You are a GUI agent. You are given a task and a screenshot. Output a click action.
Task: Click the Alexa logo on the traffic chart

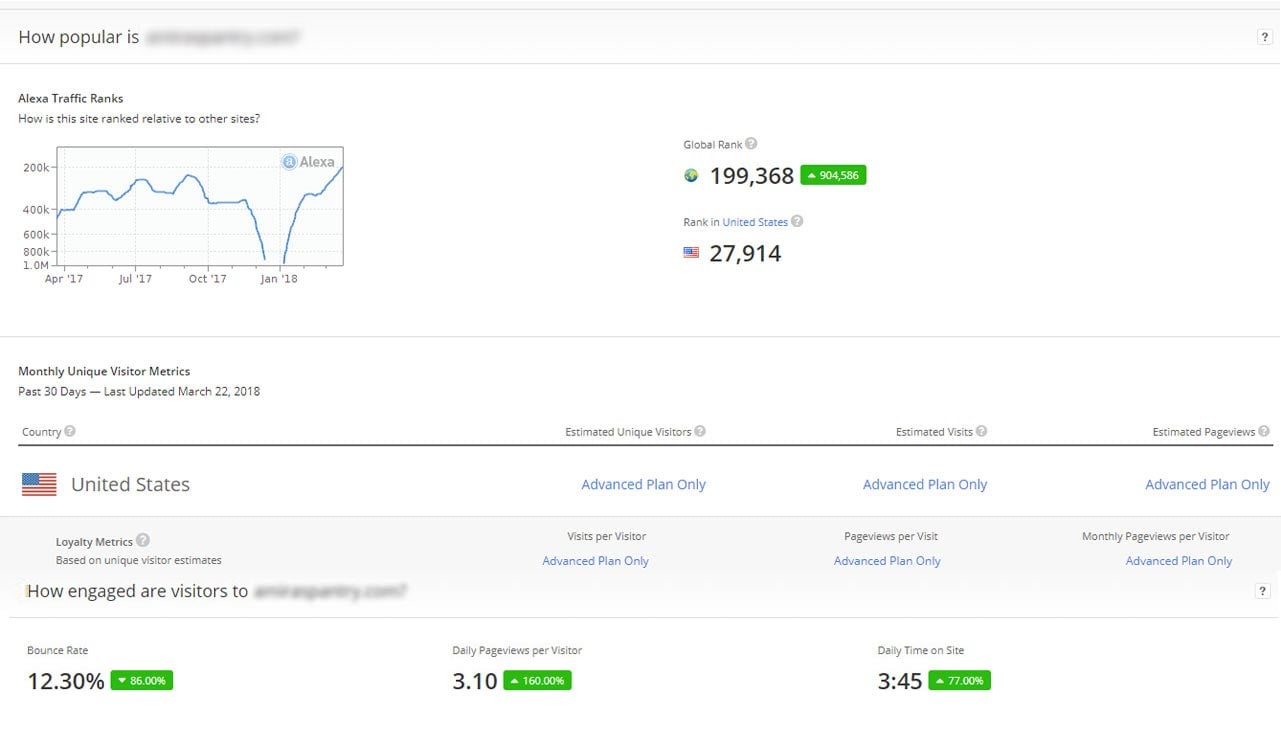pyautogui.click(x=309, y=161)
